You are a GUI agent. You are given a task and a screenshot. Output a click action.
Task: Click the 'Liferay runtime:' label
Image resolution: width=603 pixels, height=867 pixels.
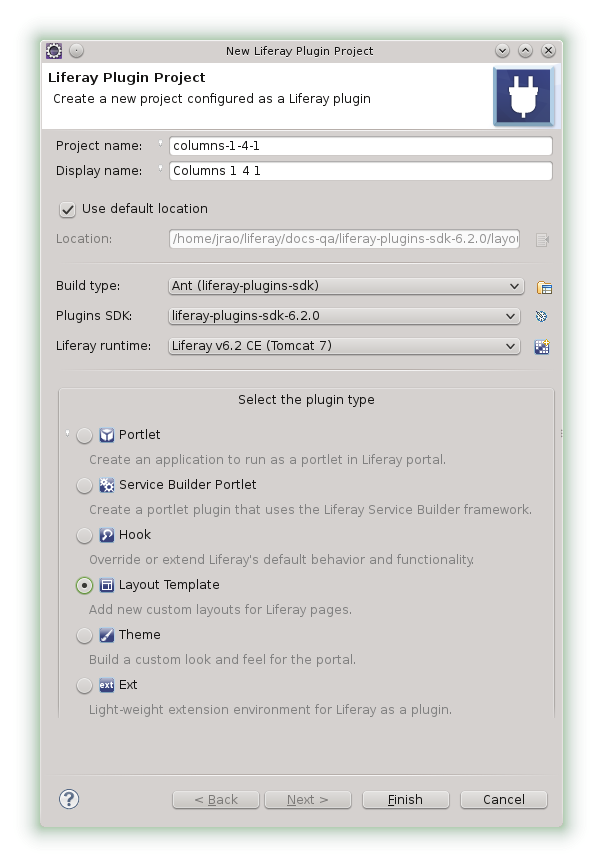(x=103, y=346)
